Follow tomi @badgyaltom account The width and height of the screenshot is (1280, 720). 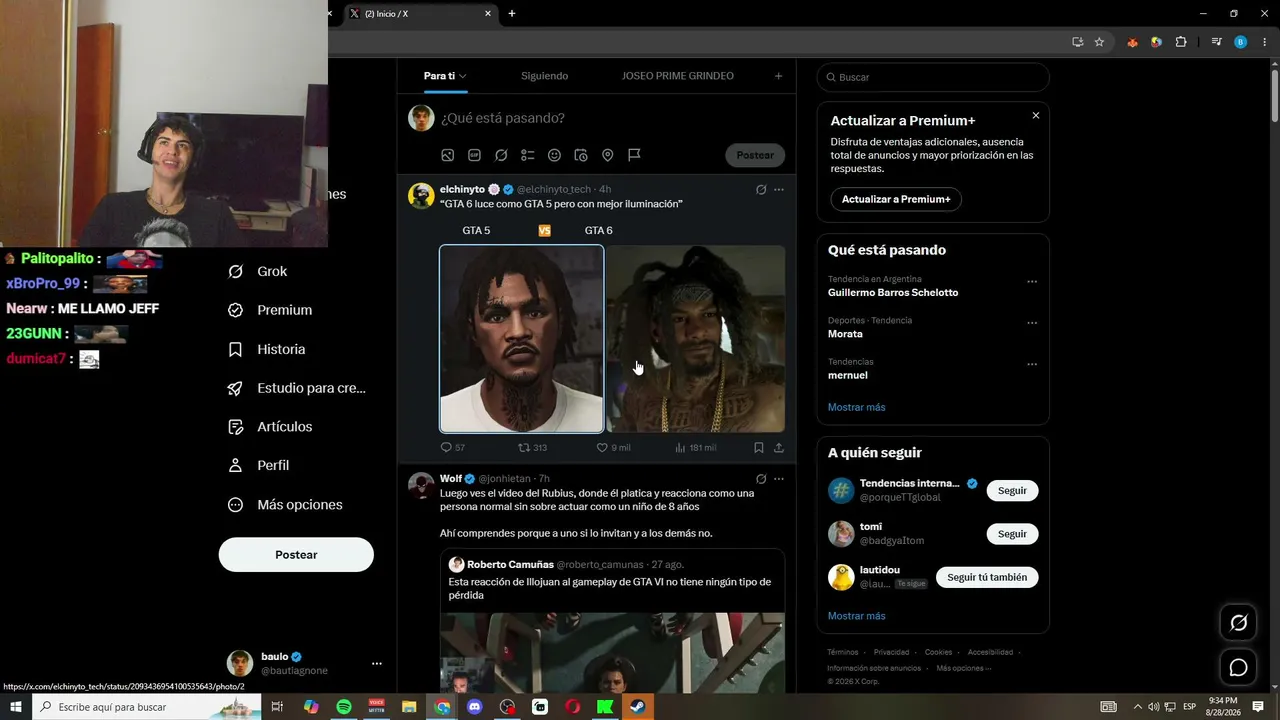point(1012,534)
